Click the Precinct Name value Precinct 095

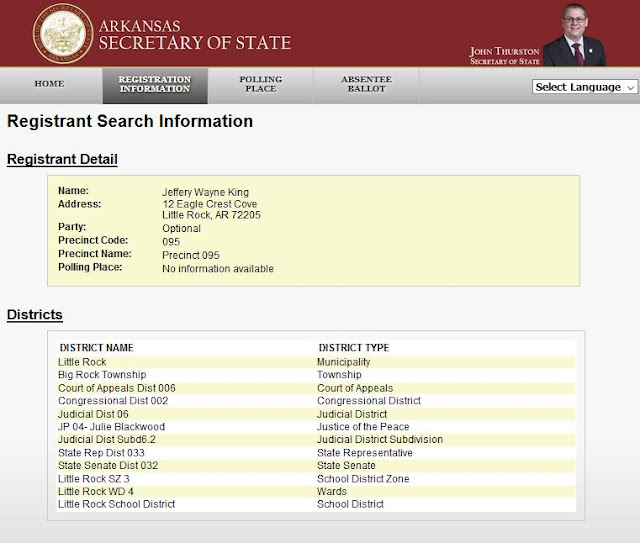point(191,255)
